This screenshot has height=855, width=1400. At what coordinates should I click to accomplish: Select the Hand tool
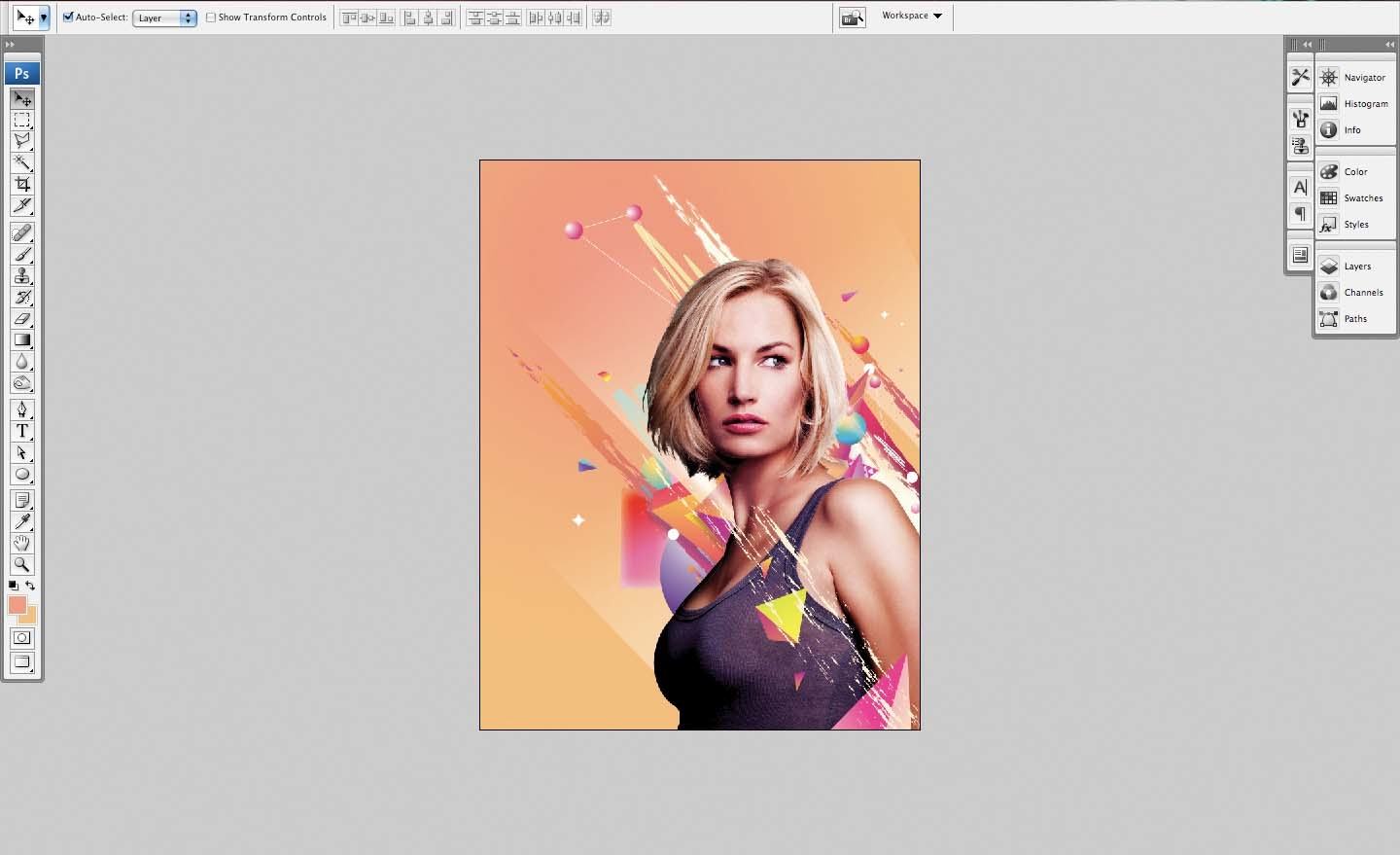click(22, 543)
